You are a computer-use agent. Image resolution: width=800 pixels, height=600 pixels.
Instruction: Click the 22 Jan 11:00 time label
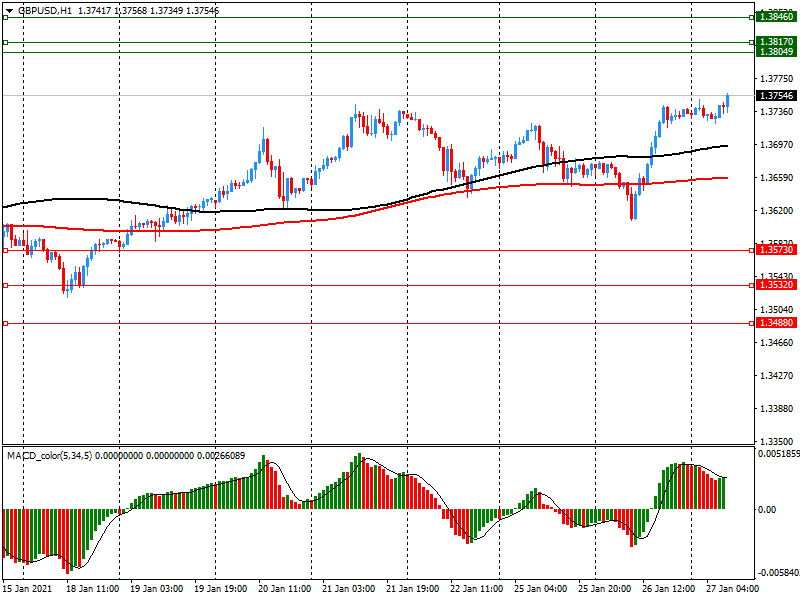coord(477,589)
